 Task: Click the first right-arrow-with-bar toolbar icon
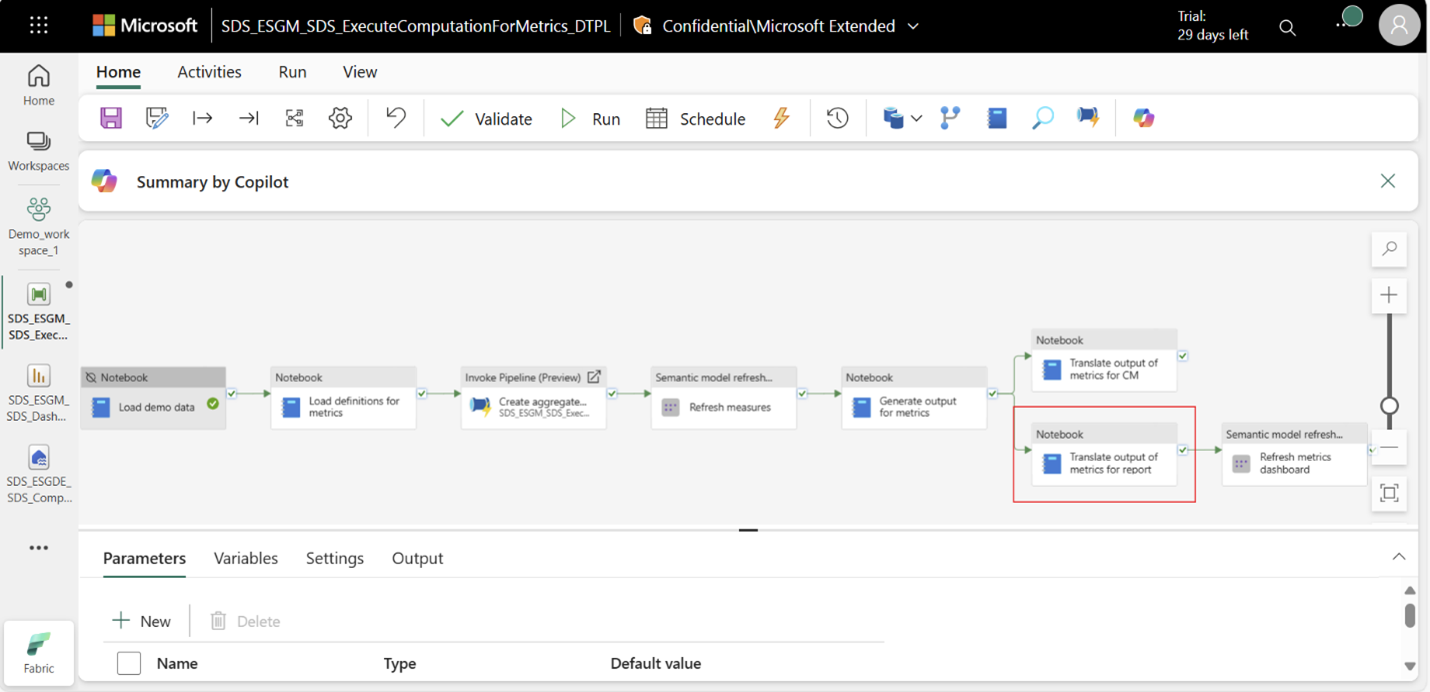pyautogui.click(x=203, y=118)
